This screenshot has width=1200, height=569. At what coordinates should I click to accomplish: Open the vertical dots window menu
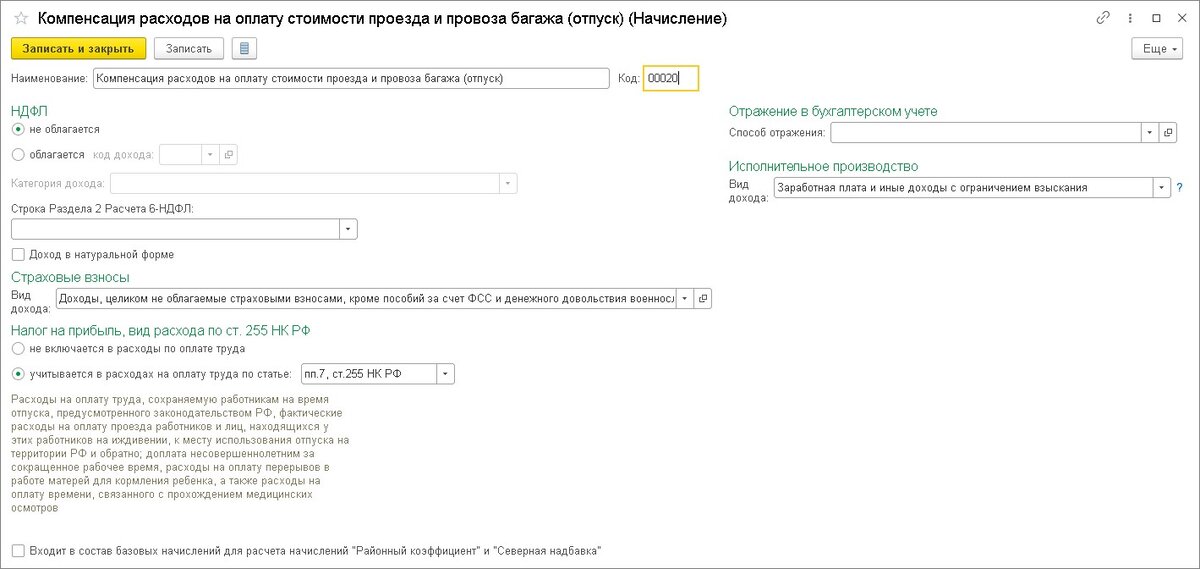[x=1130, y=18]
